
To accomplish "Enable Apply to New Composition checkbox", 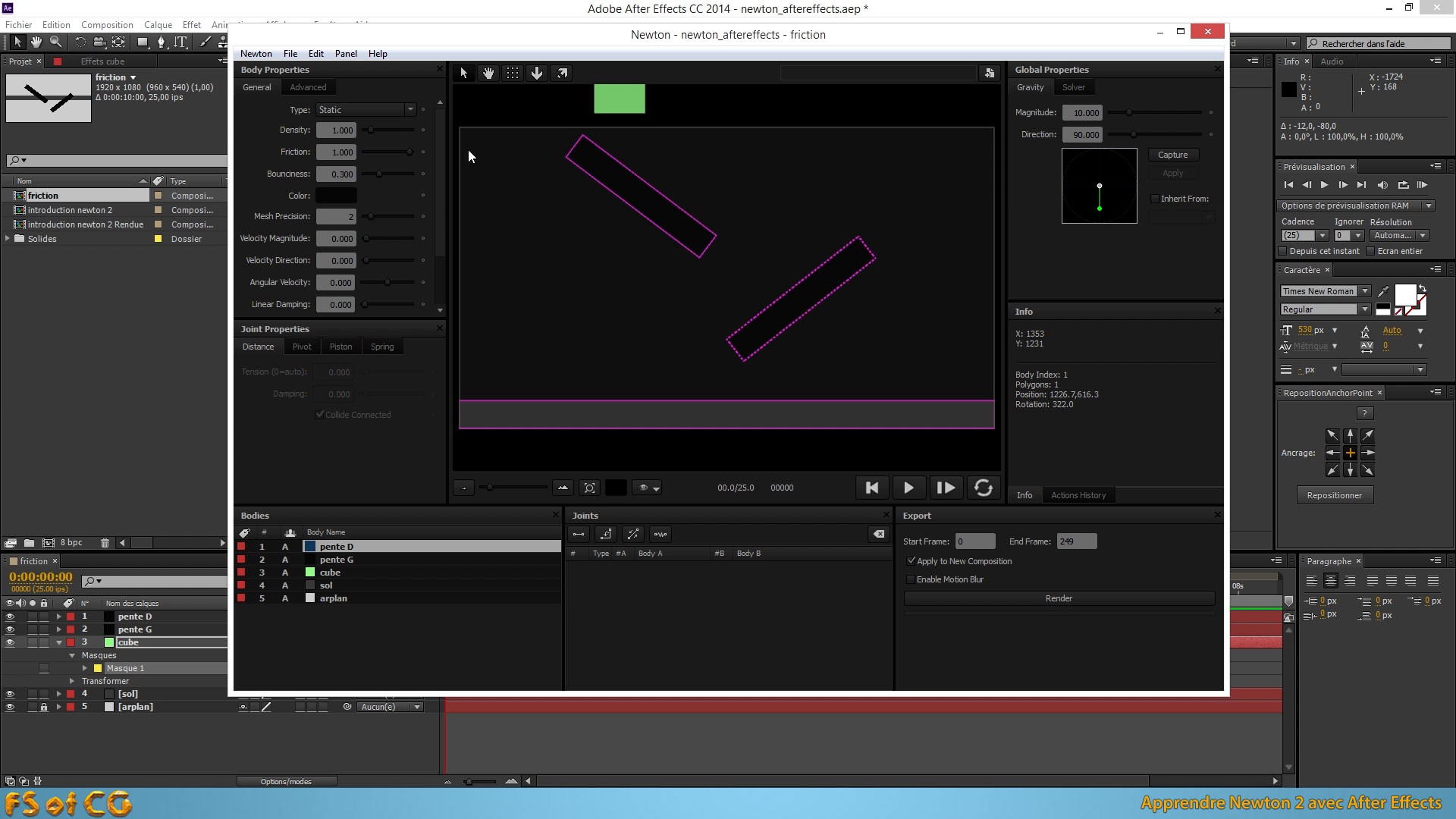I will (909, 560).
